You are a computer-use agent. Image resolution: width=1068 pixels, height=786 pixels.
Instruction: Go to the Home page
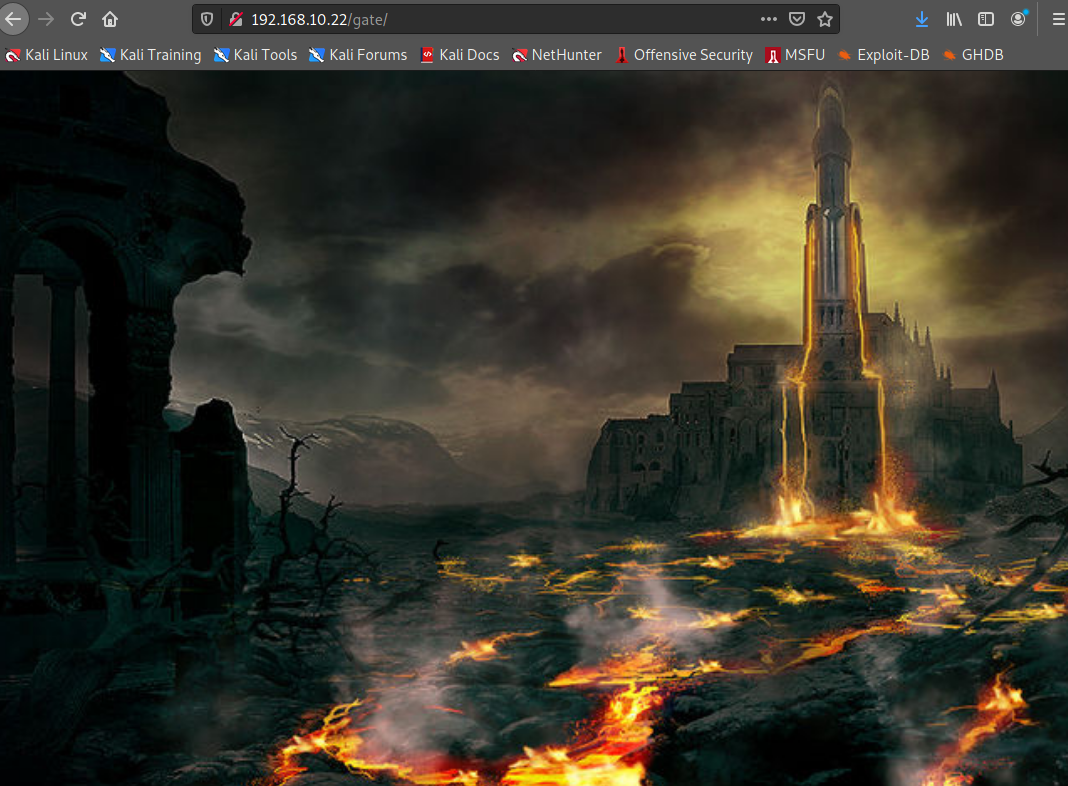(x=110, y=19)
